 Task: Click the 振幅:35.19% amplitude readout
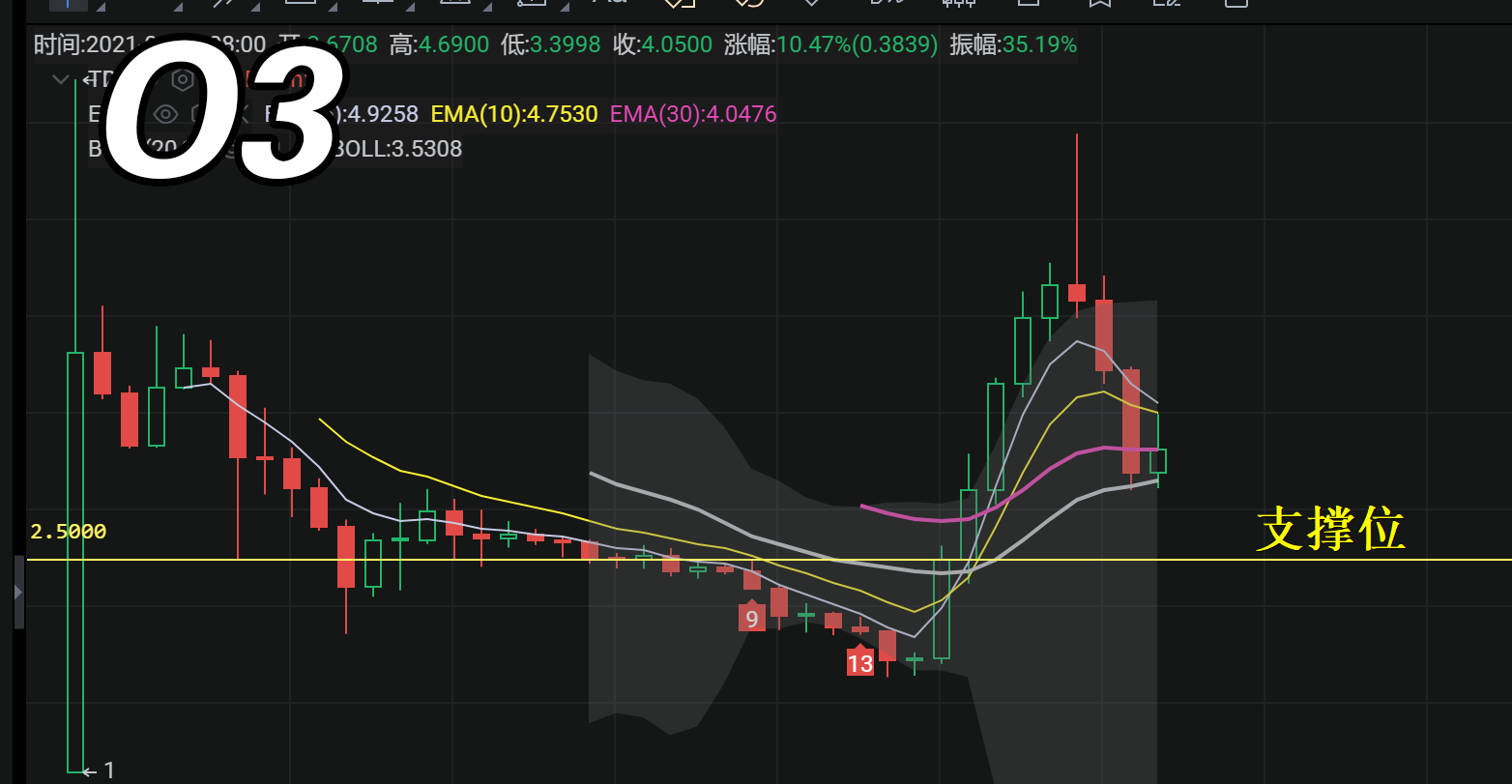coord(1013,44)
